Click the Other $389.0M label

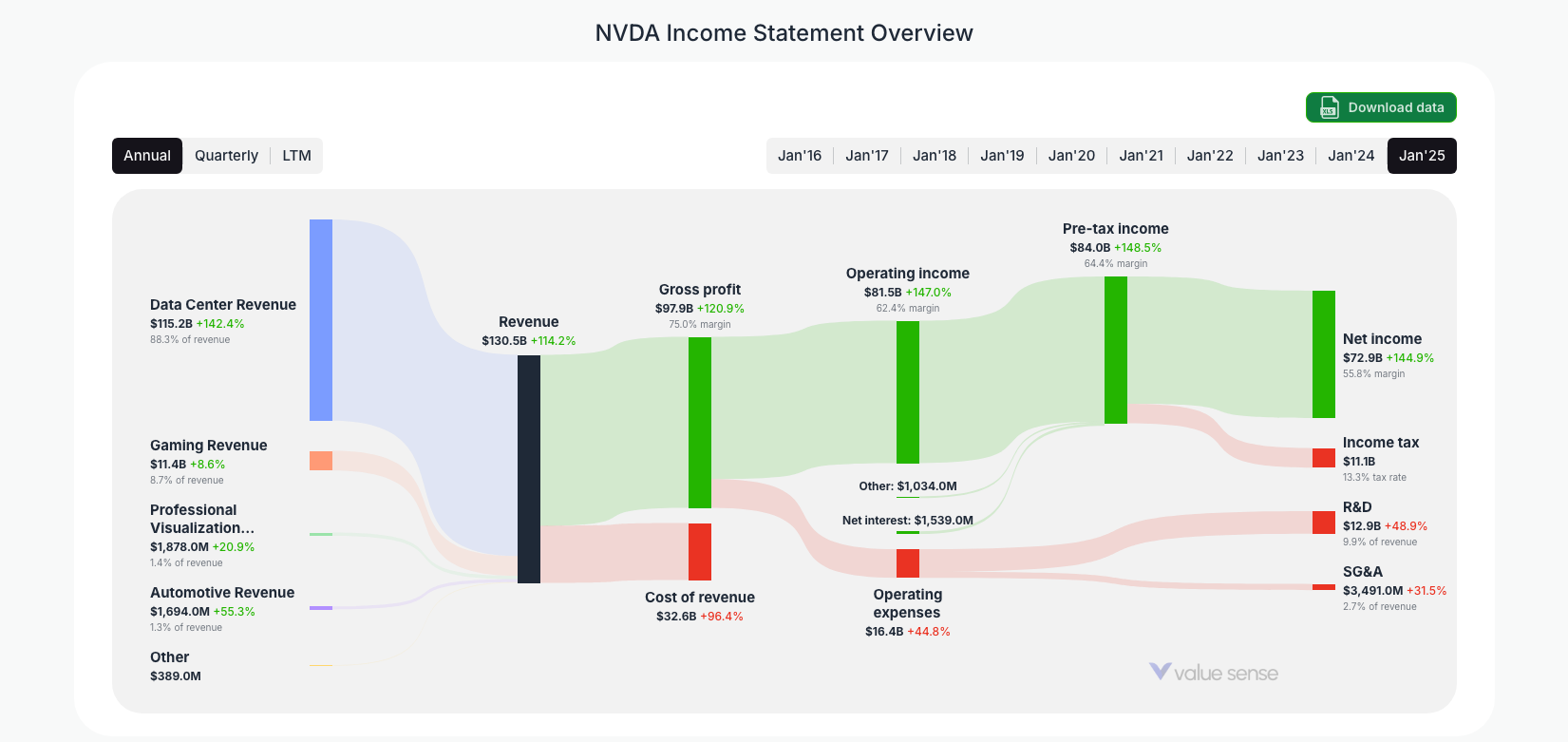pos(176,666)
